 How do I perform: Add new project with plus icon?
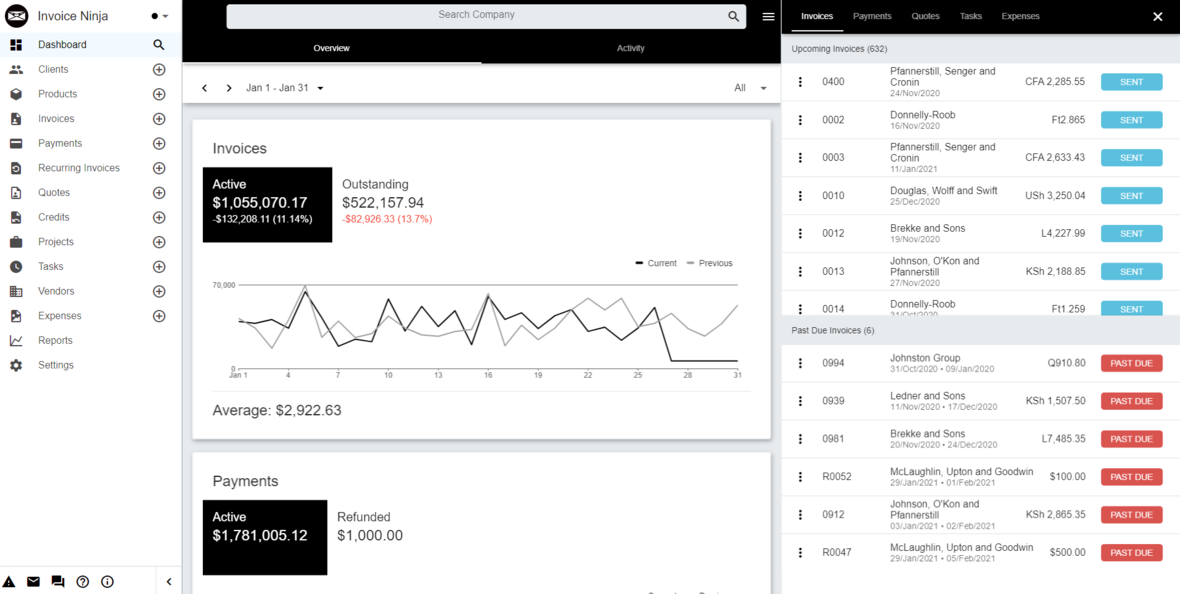click(x=159, y=242)
